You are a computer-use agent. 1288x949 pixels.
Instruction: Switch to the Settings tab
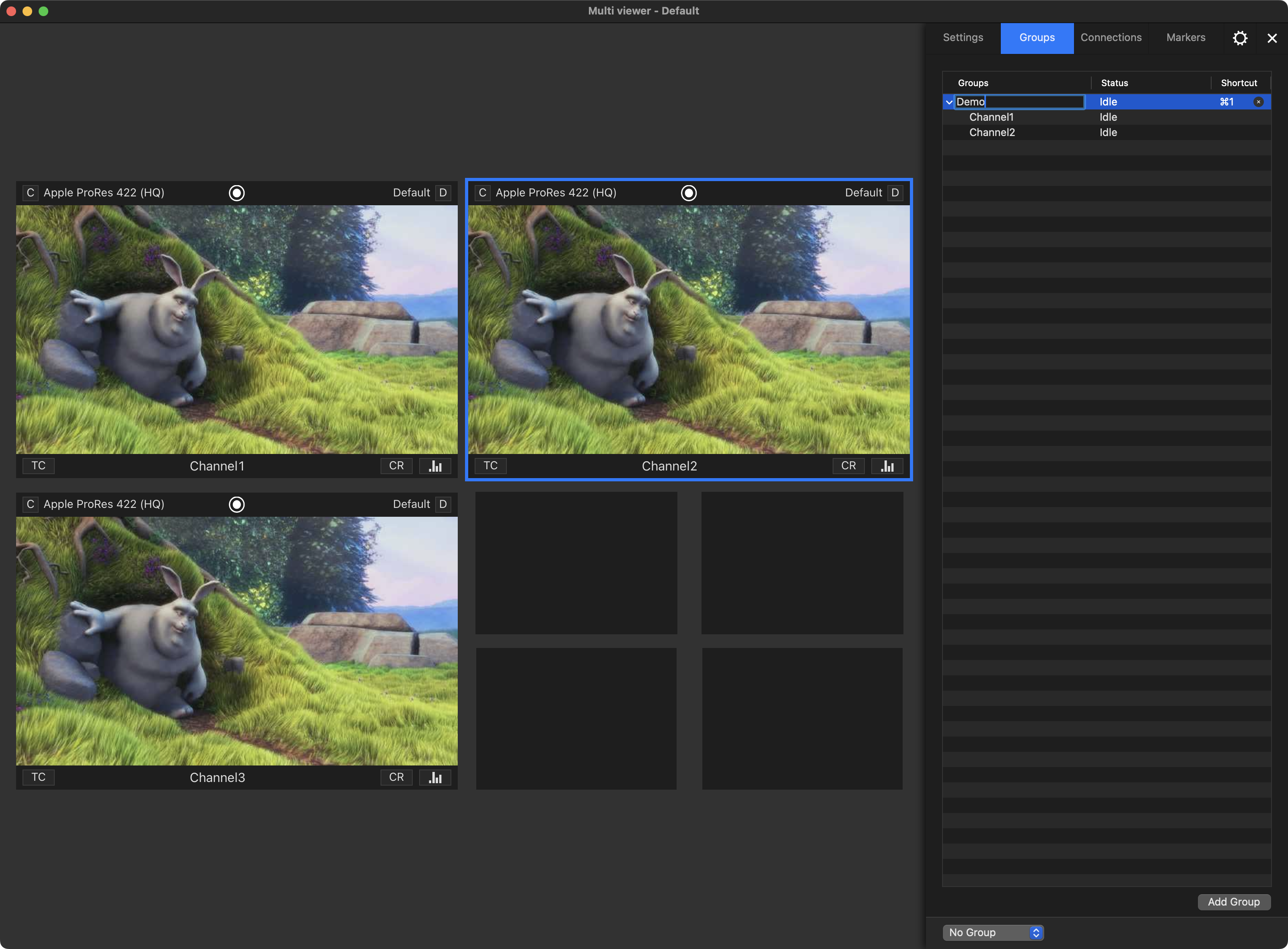pyautogui.click(x=963, y=38)
